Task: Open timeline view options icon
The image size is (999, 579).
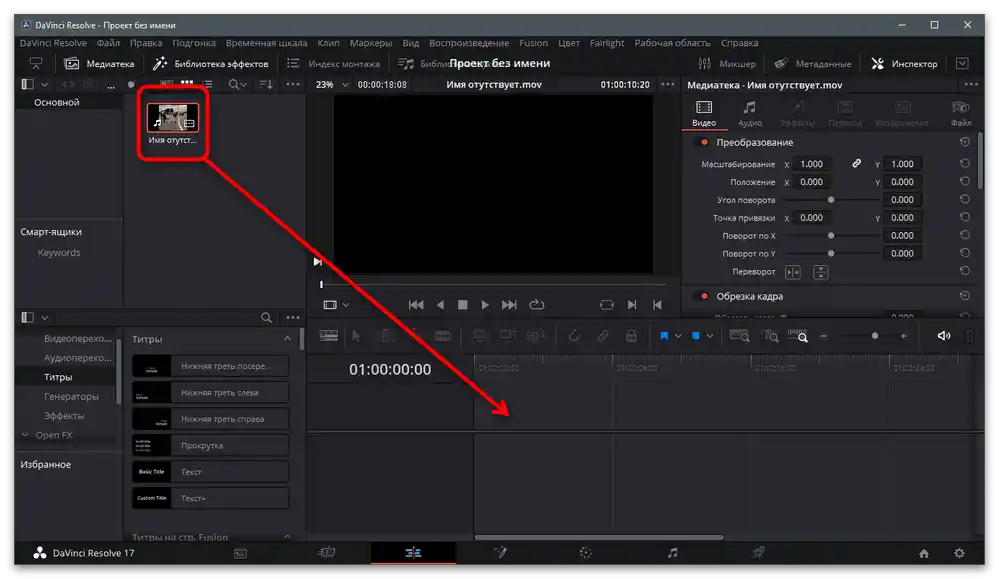Action: pyautogui.click(x=328, y=336)
